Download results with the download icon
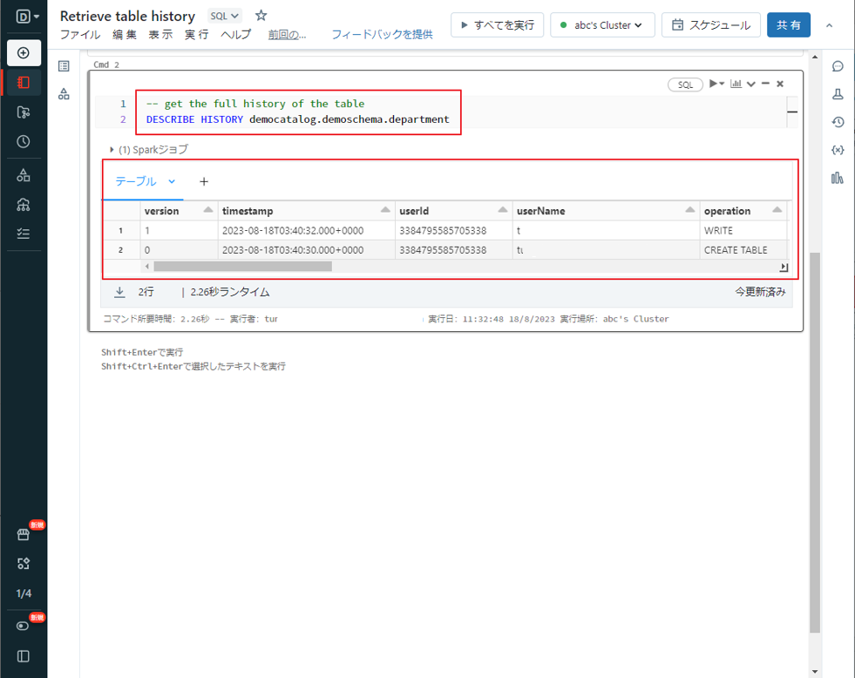Screen dimensions: 855x678 pos(119,292)
